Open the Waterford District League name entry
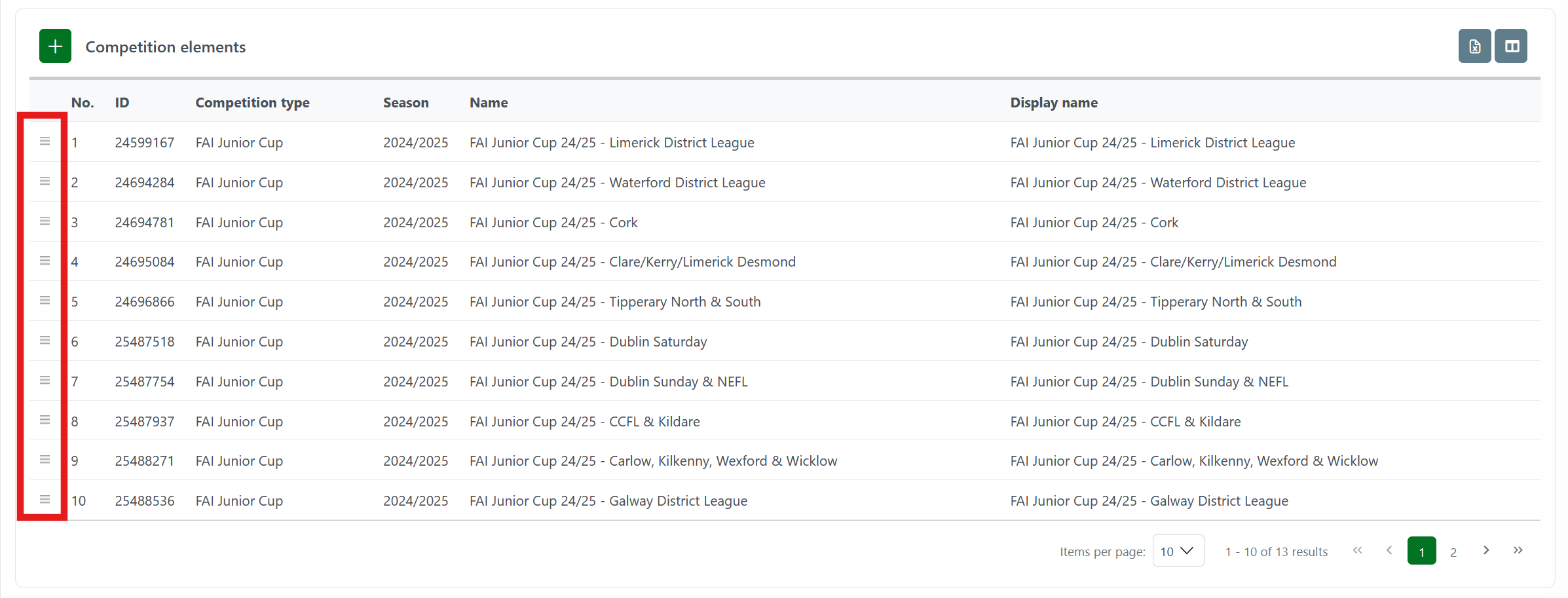Viewport: 1568px width, 598px height. (x=617, y=183)
